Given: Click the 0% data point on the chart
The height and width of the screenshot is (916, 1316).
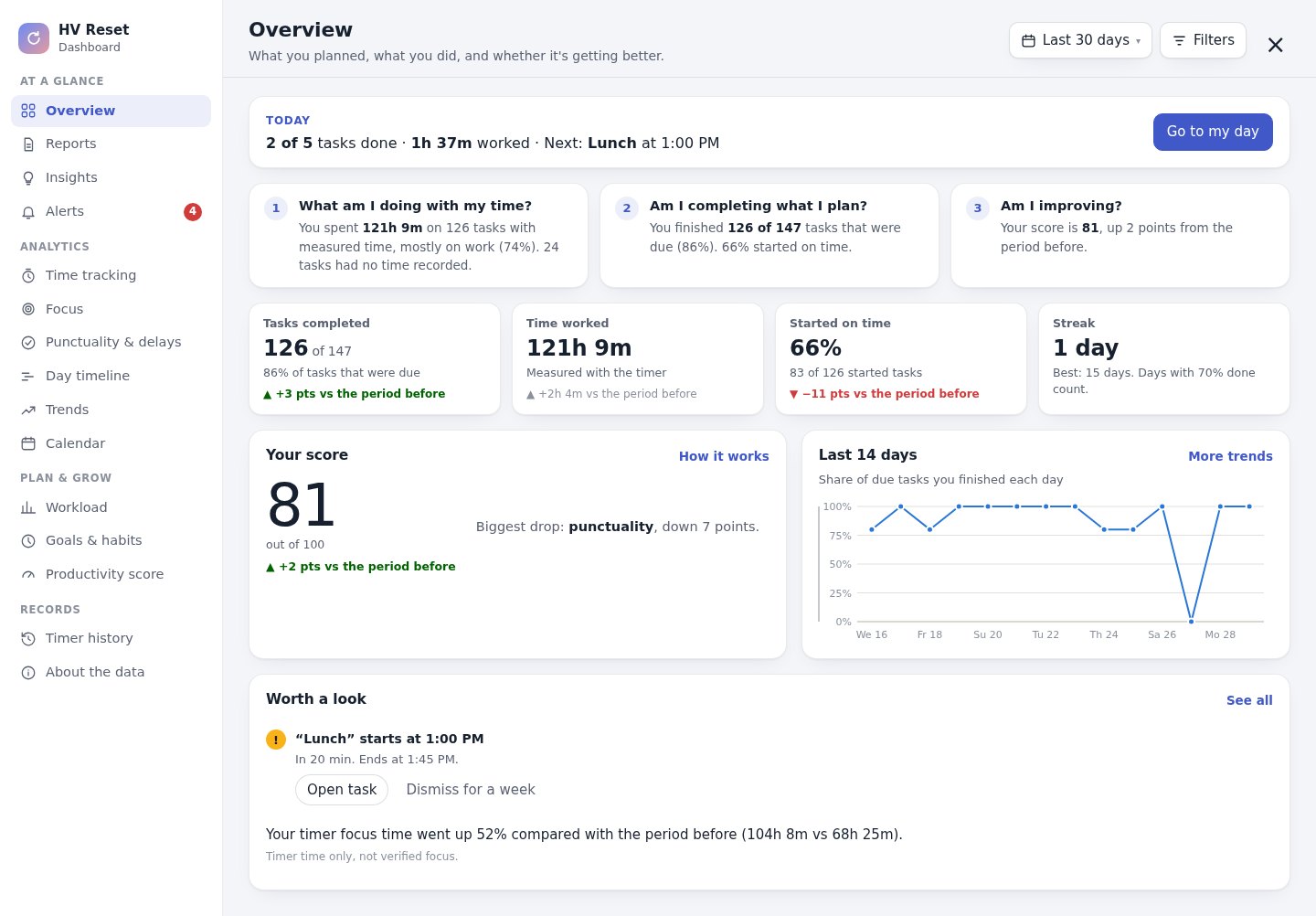Looking at the screenshot, I should (1191, 622).
